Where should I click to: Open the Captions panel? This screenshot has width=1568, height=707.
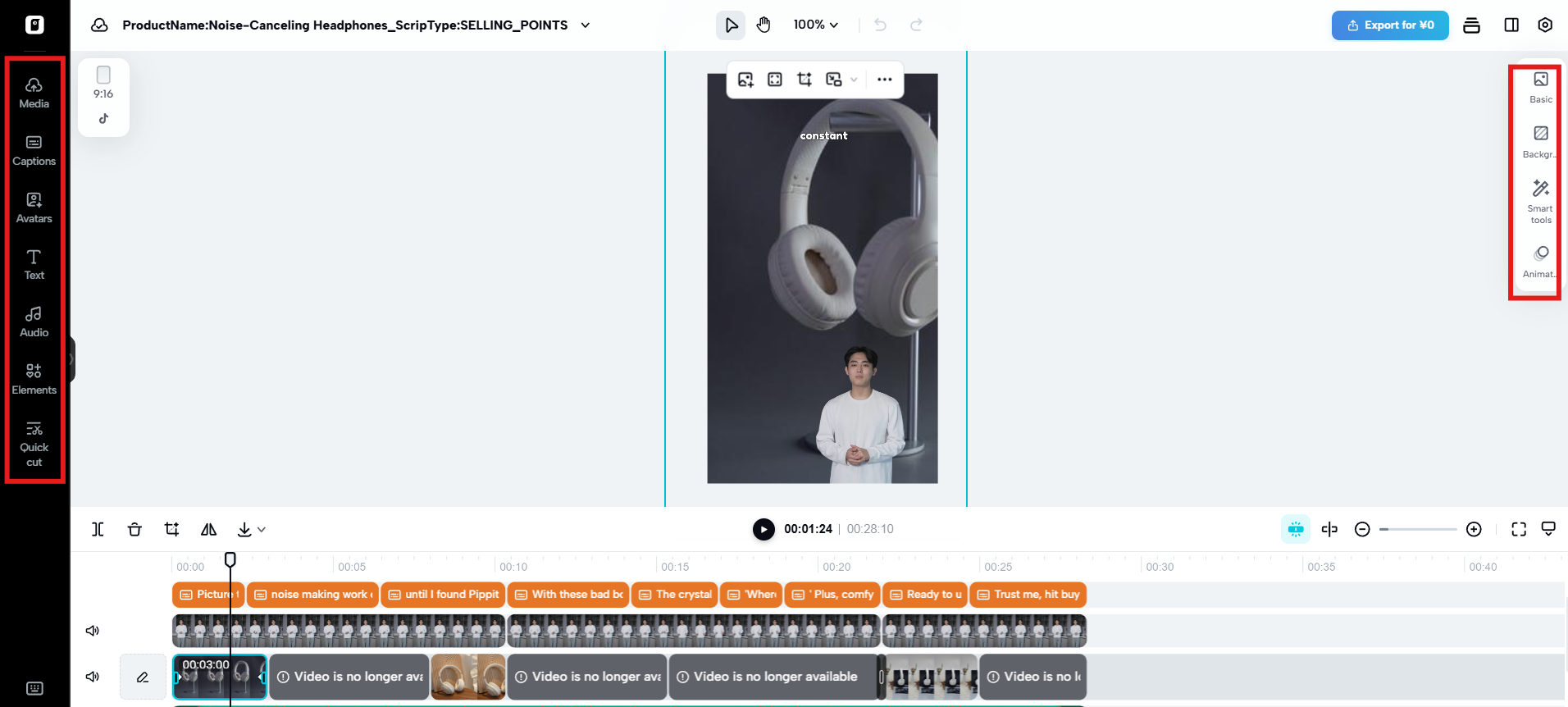click(x=34, y=150)
